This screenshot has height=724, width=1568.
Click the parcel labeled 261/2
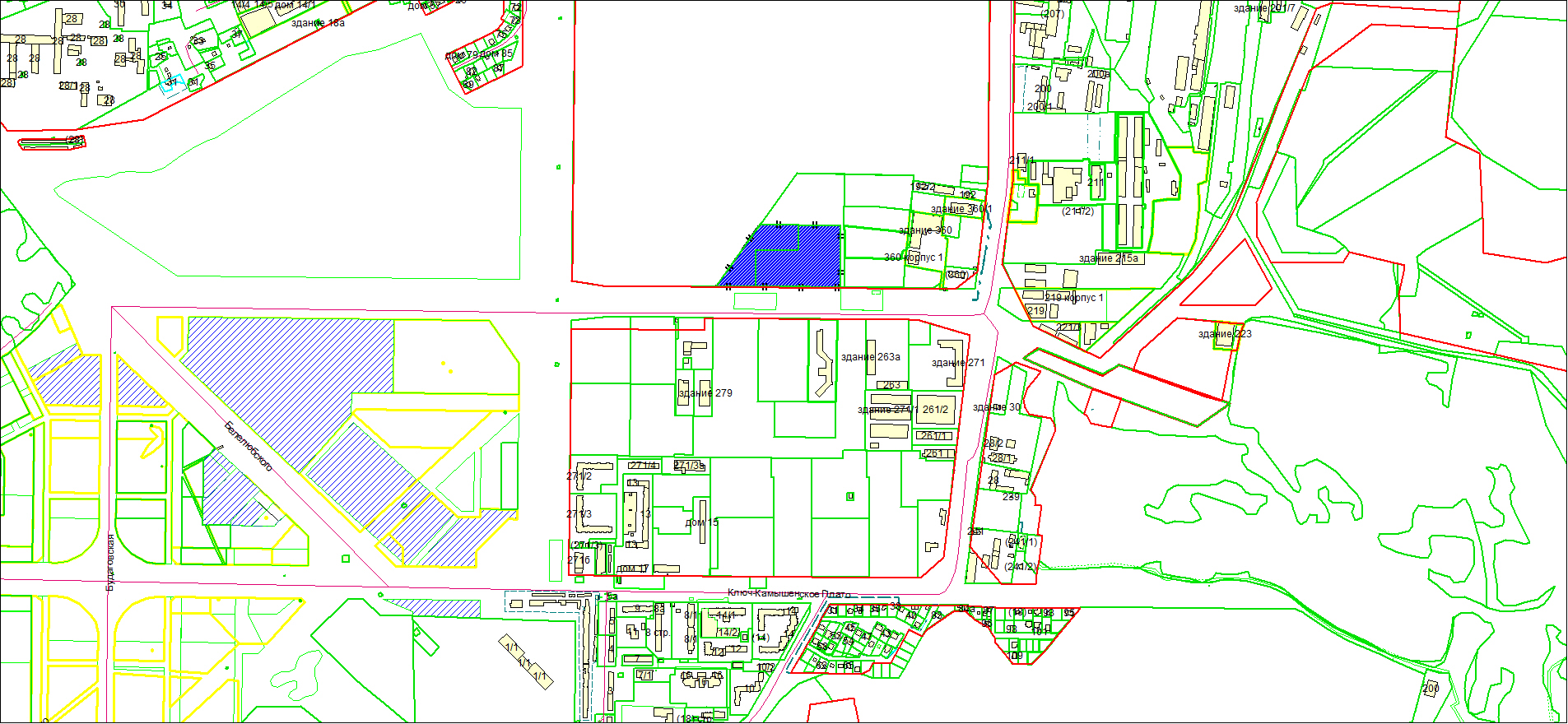[x=935, y=410]
